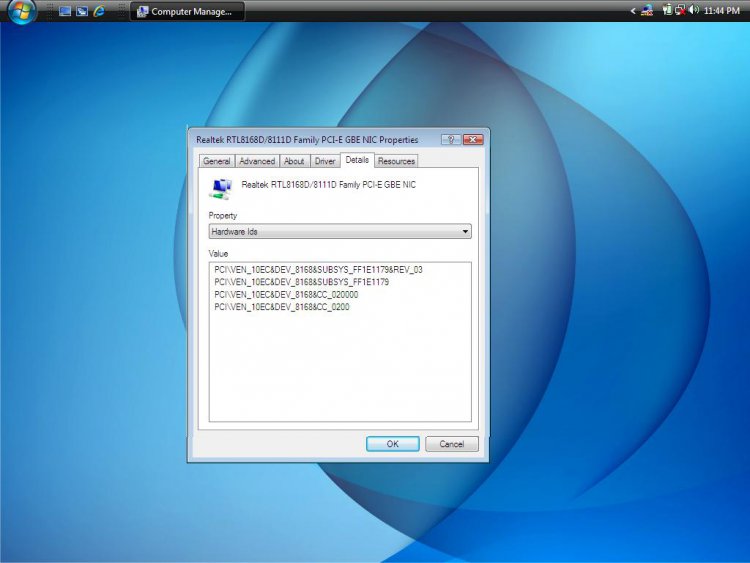Image resolution: width=750 pixels, height=563 pixels.
Task: Close the Realtek NIC Properties dialog
Action: point(473,139)
